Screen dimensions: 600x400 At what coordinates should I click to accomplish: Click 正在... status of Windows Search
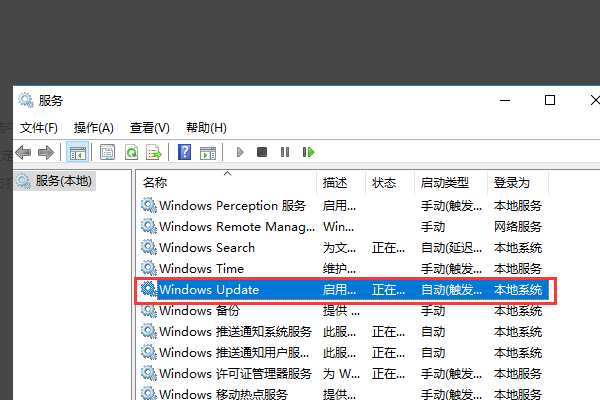[x=388, y=248]
